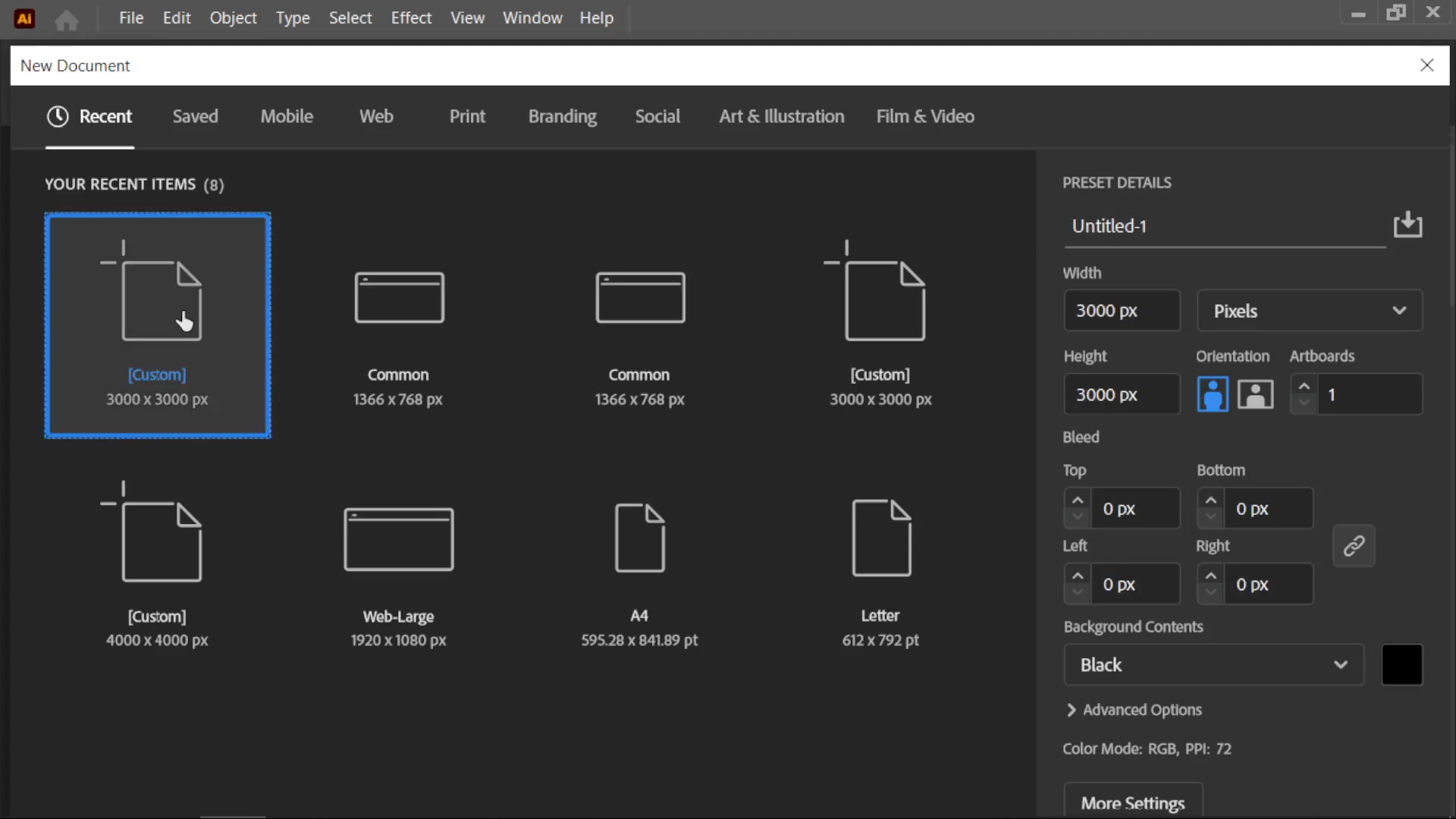This screenshot has height=819, width=1456.
Task: Click the clock icon on Recent tab
Action: pyautogui.click(x=58, y=116)
